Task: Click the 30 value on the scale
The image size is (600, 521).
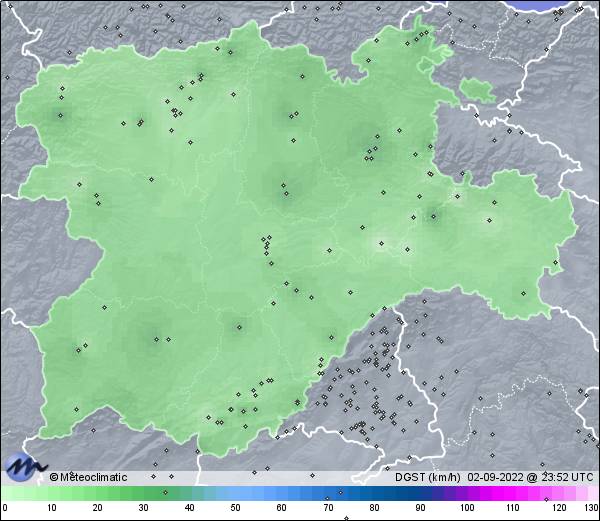Action: (x=143, y=508)
